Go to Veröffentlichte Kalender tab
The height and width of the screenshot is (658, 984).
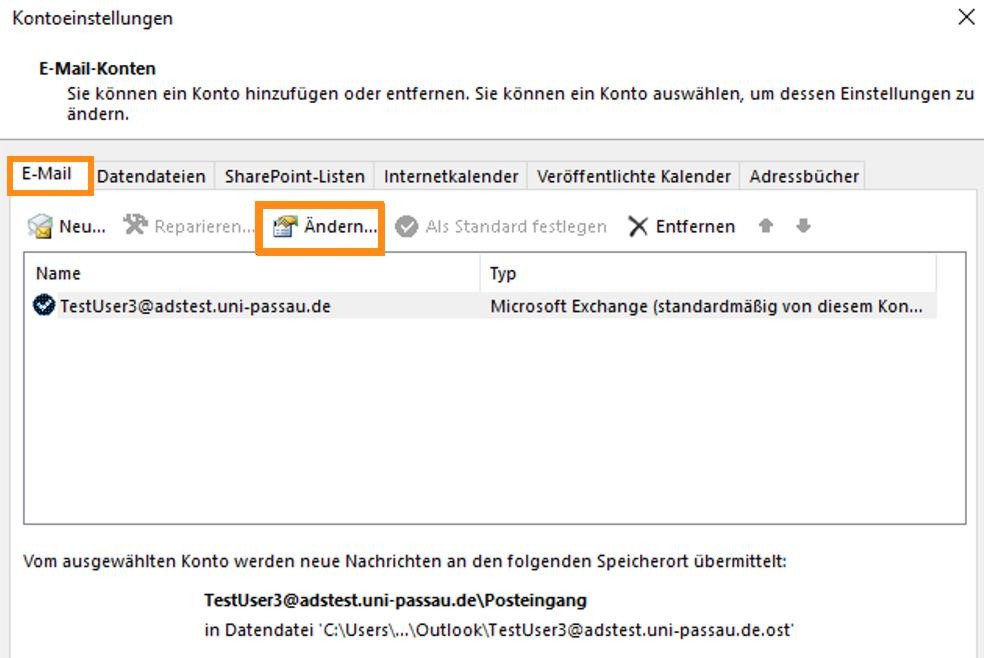point(634,176)
